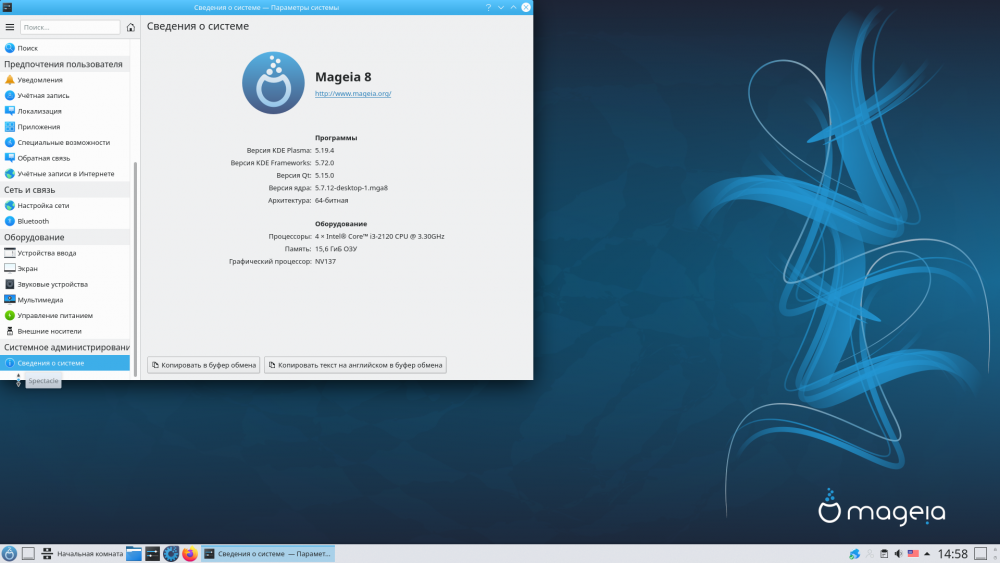Screen dimensions: 1000x563
Task: Open the Поиск sidebar entry
Action: (65, 48)
